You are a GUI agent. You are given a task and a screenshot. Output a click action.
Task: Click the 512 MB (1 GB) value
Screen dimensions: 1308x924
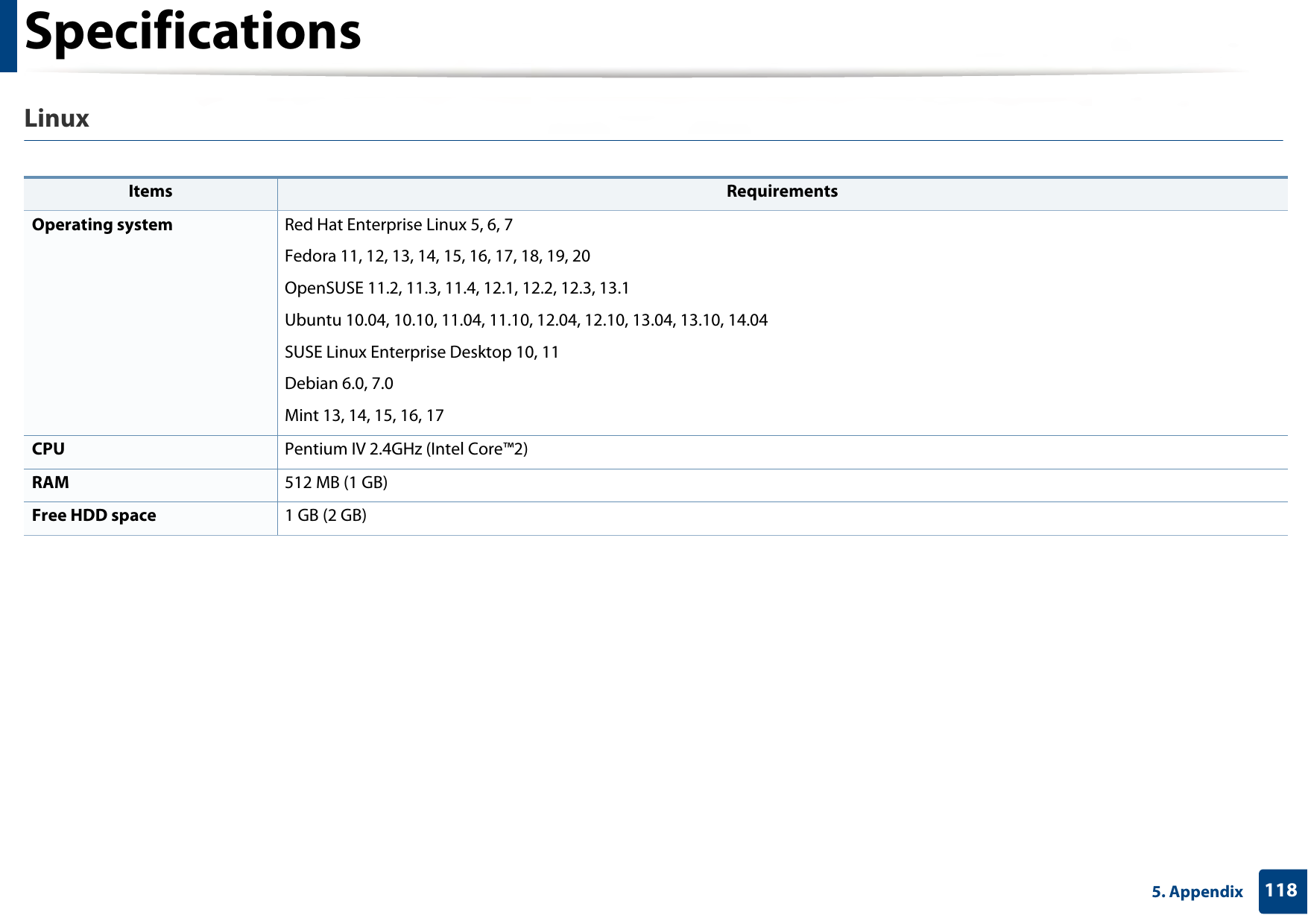pyautogui.click(x=336, y=482)
